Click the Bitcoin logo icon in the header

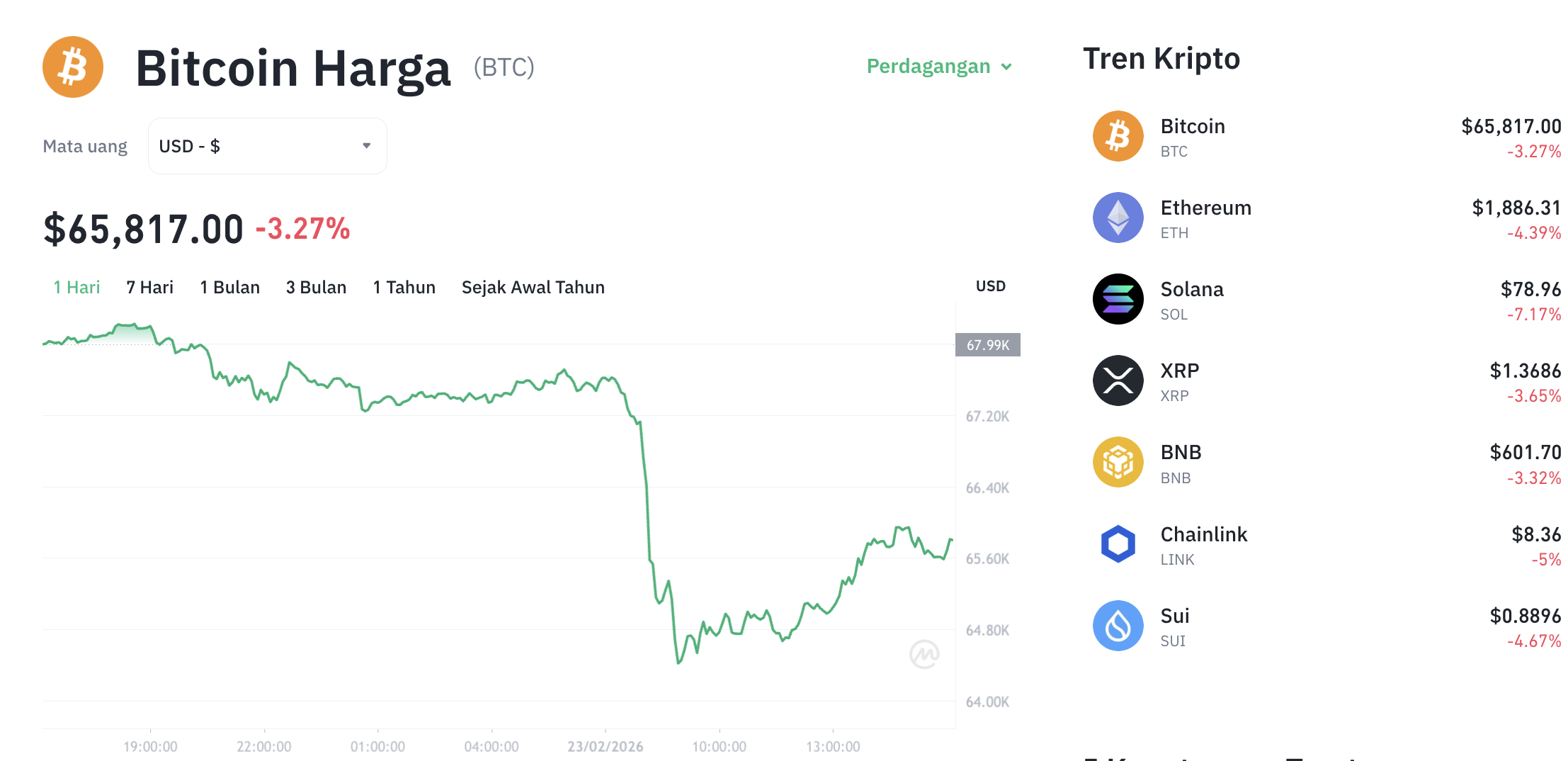point(73,66)
